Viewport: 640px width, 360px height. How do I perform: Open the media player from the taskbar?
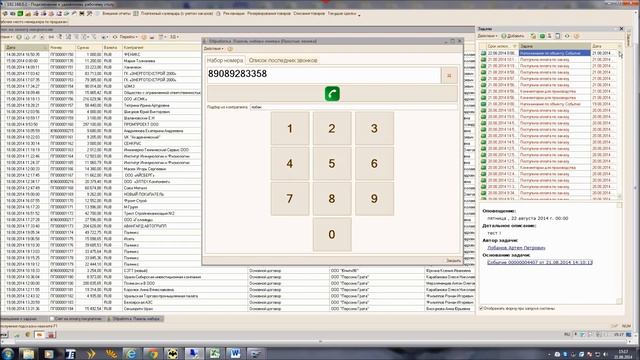point(49,353)
